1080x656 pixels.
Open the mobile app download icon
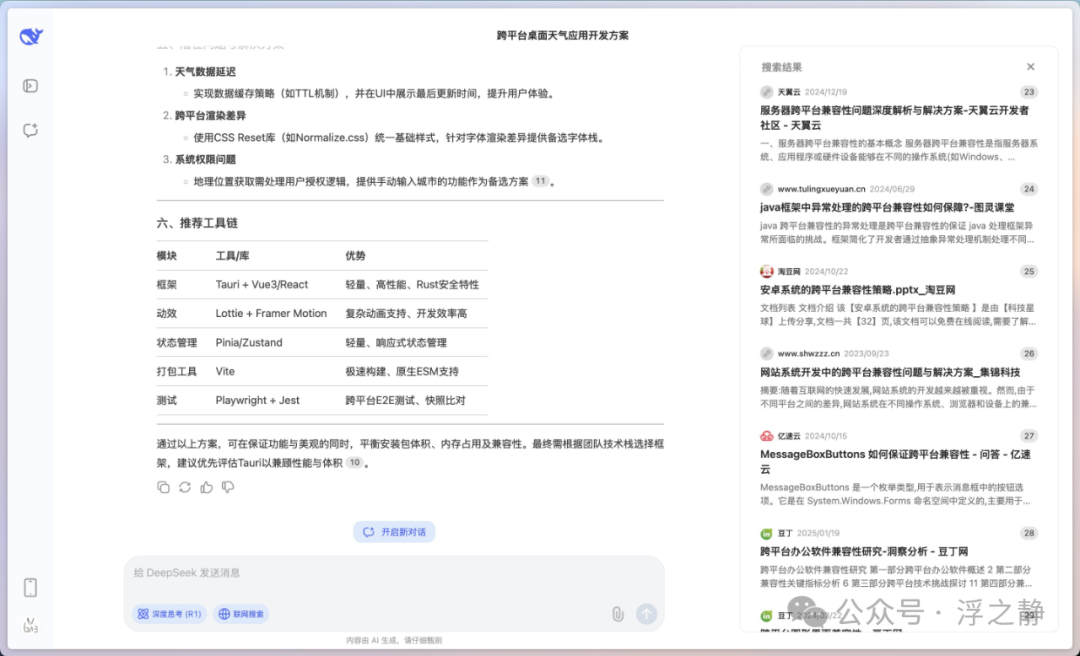click(30, 588)
